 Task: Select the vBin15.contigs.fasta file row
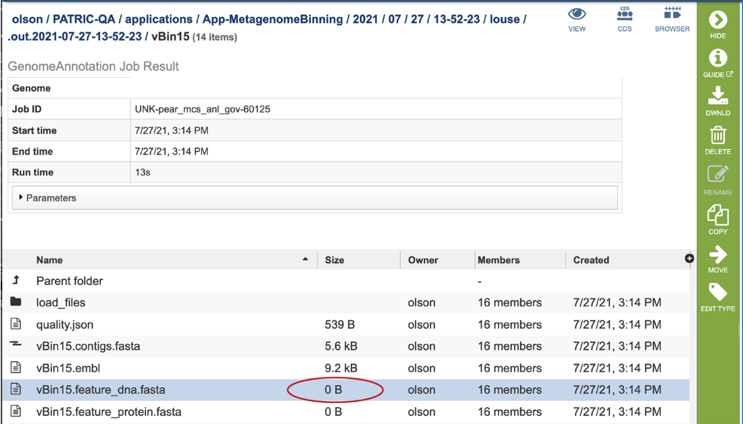[346, 346]
